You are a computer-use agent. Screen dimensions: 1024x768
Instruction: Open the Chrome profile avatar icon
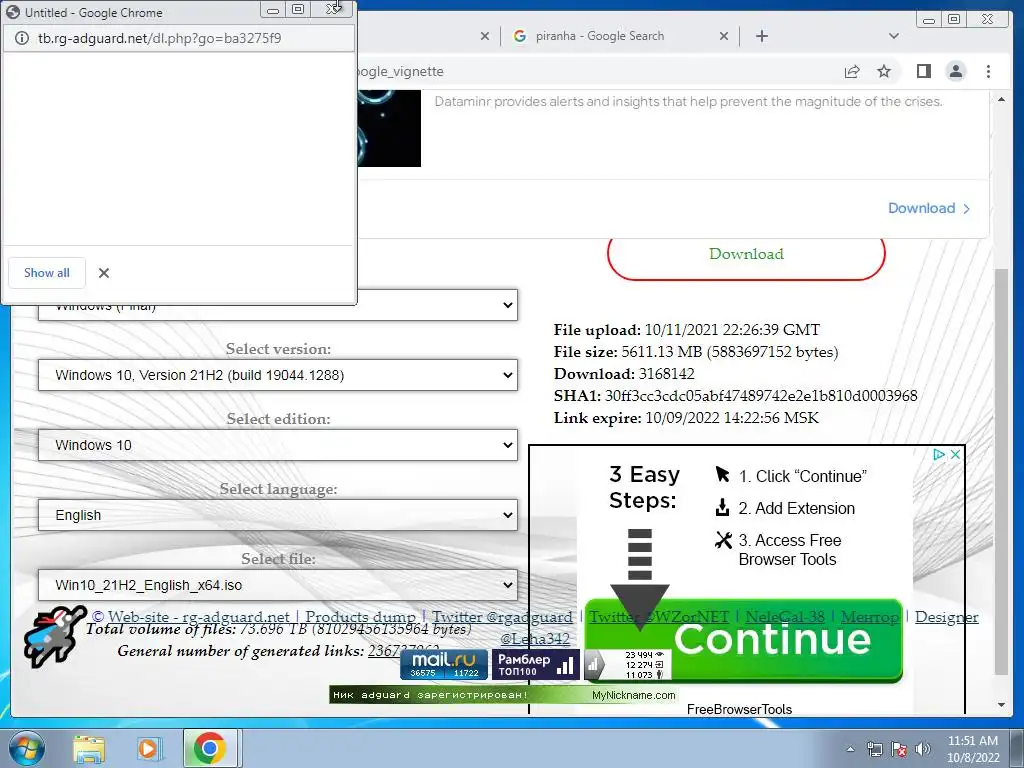click(955, 71)
